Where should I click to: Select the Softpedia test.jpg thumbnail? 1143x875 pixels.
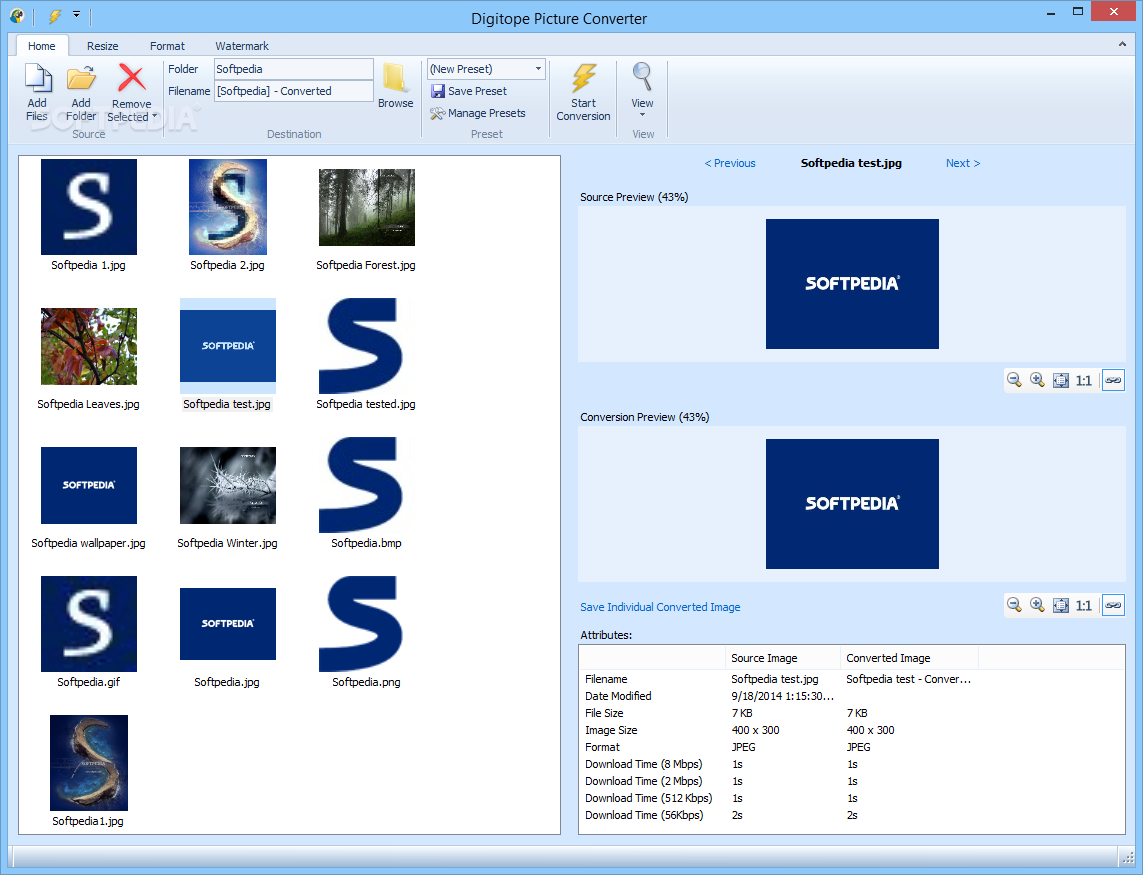tap(227, 346)
